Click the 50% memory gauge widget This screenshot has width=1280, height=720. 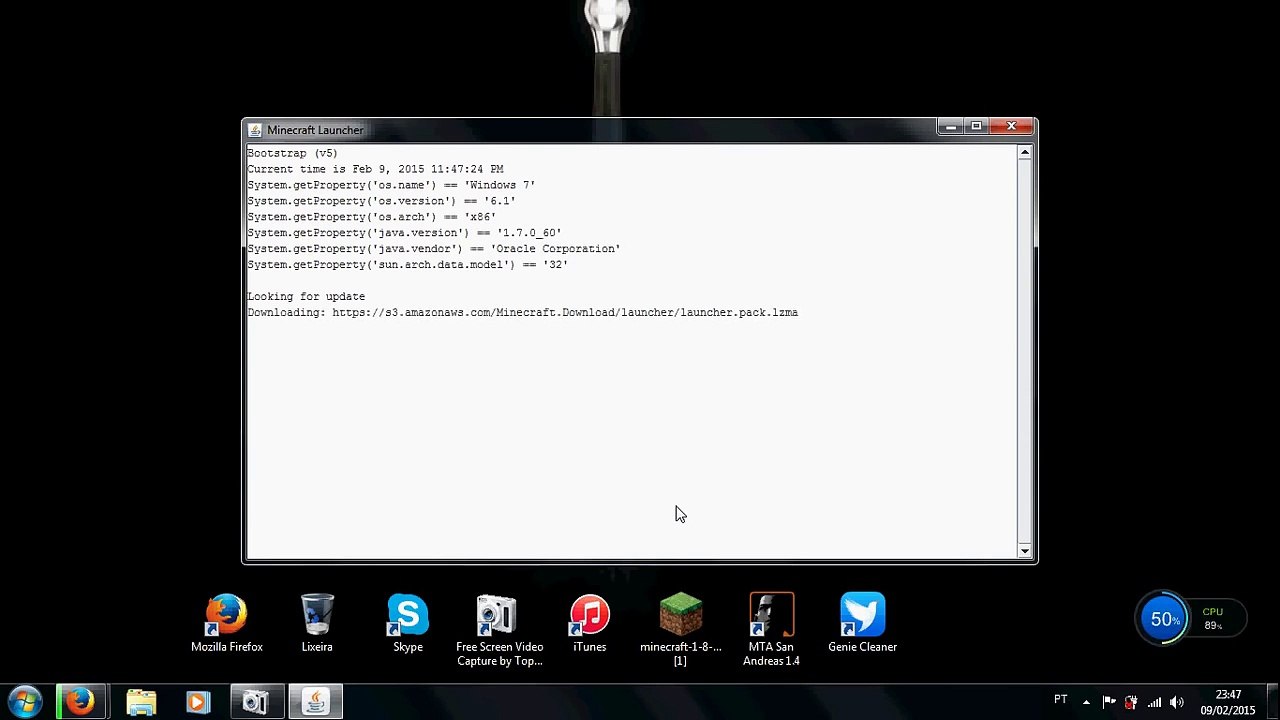coord(1164,619)
